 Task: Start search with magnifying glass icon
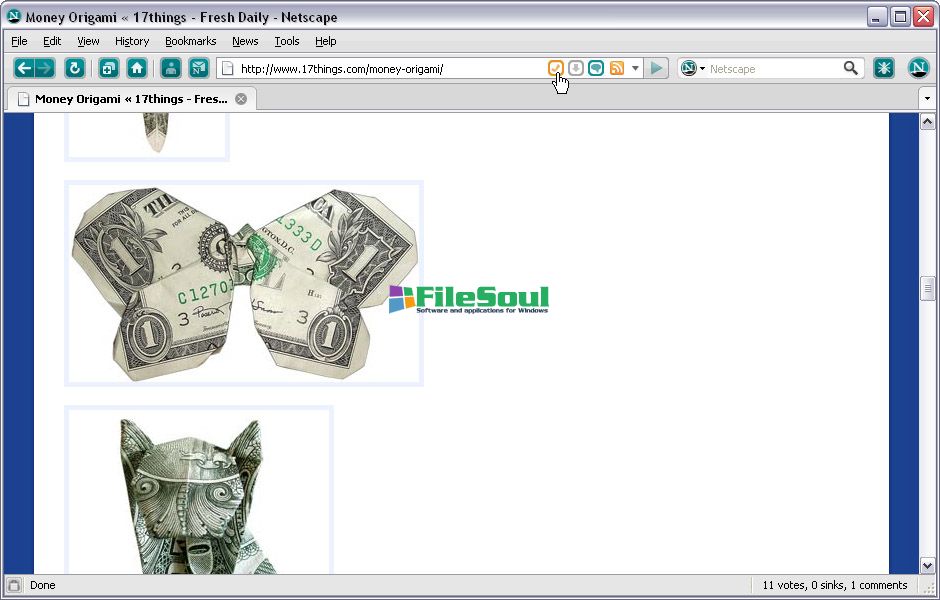pos(851,68)
